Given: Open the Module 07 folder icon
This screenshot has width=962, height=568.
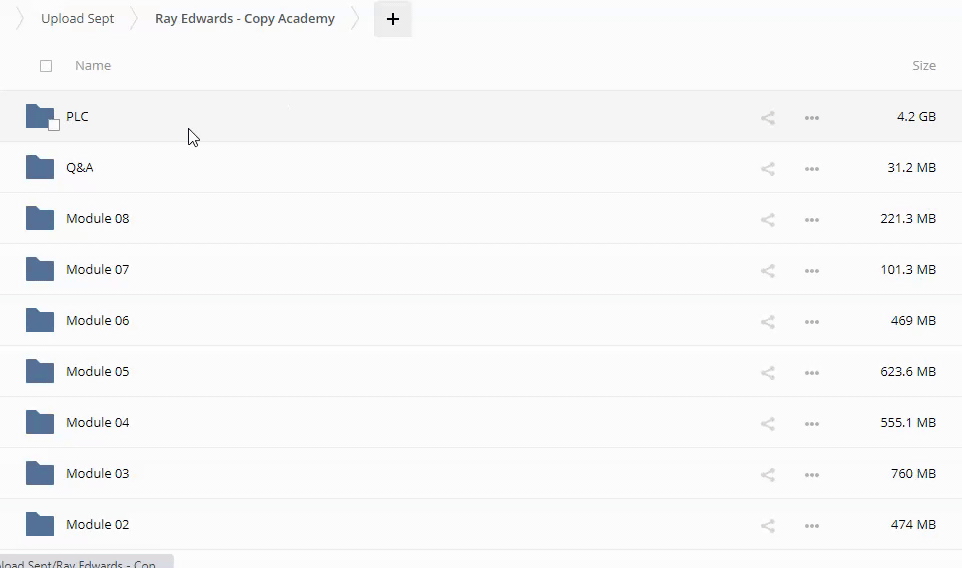Looking at the screenshot, I should point(40,269).
